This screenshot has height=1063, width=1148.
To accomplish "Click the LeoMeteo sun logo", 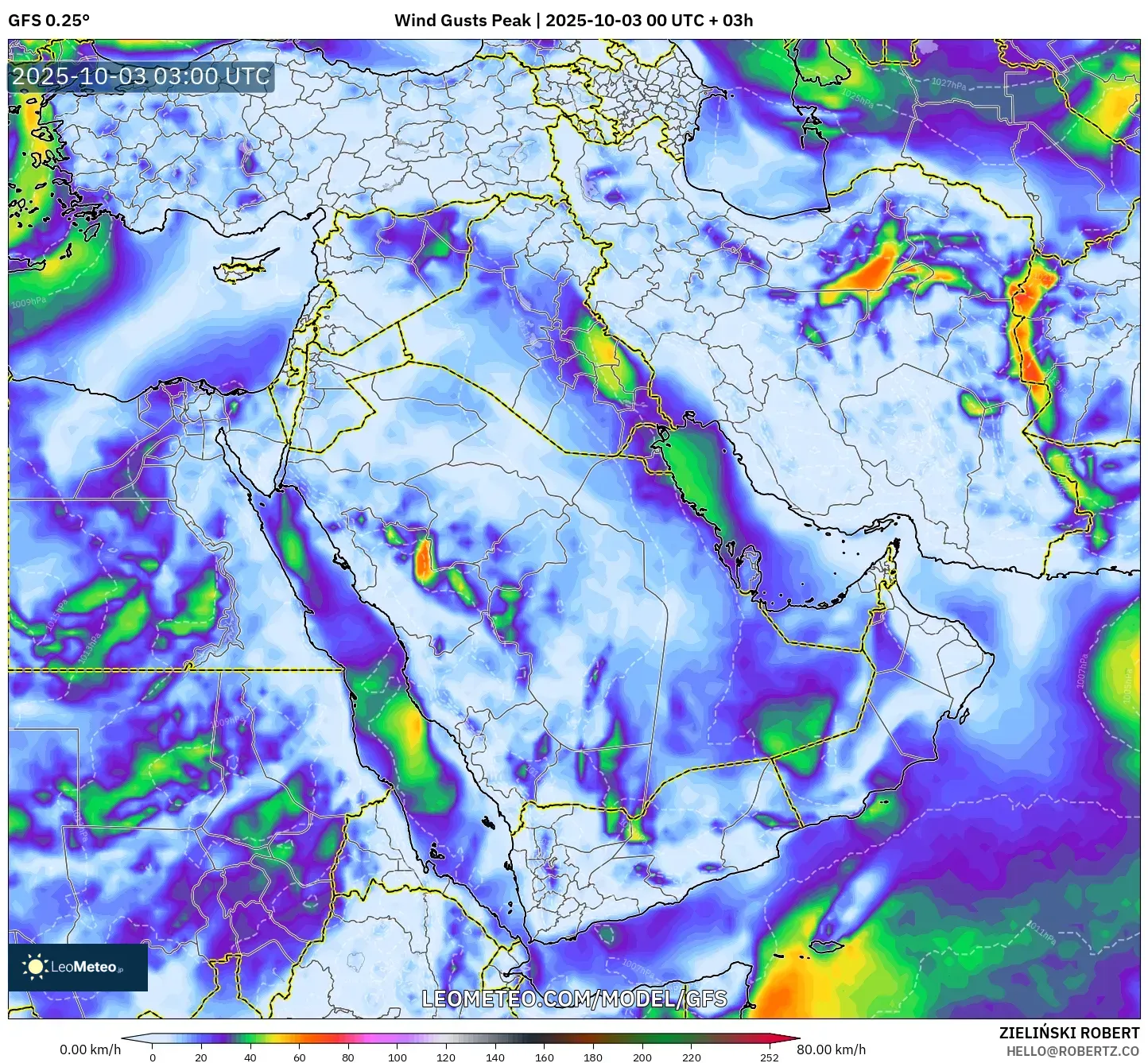I will pos(36,967).
